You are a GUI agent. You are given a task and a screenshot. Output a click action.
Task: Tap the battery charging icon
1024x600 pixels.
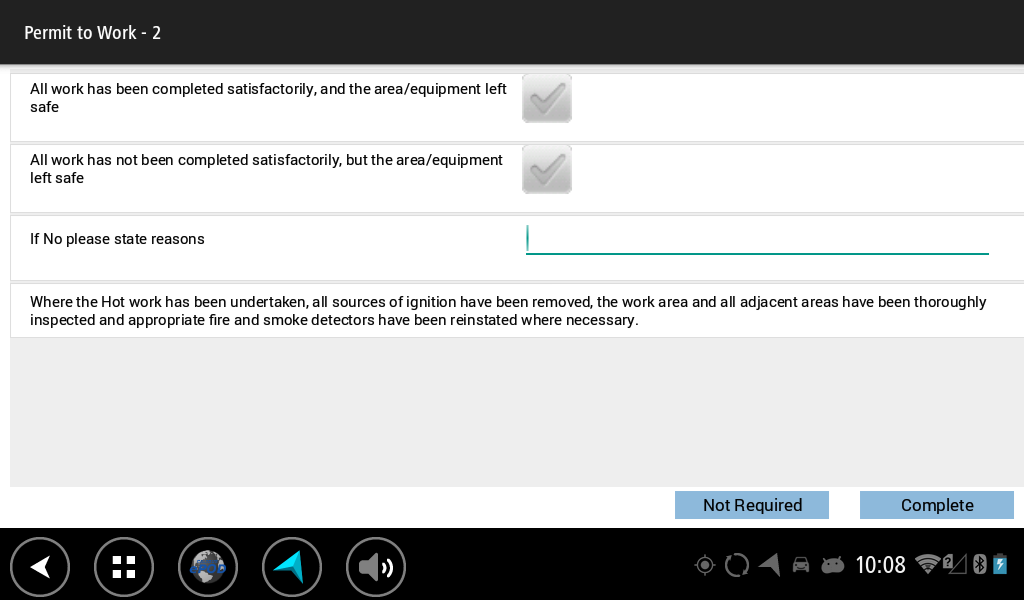(1000, 564)
